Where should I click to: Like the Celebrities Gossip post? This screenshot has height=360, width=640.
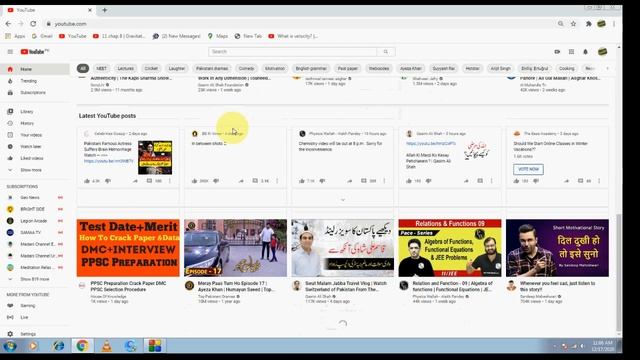click(87, 181)
